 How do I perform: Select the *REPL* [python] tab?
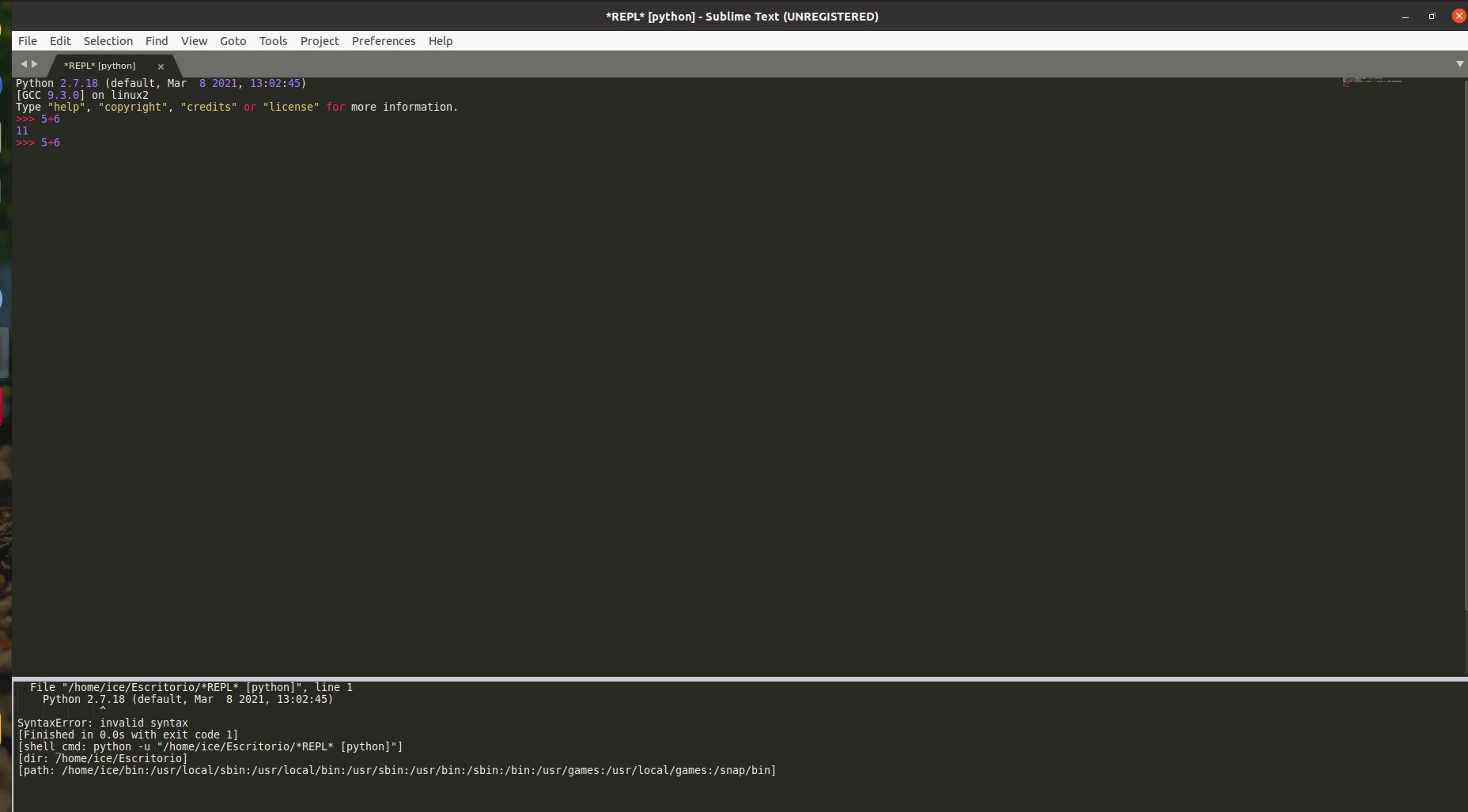click(100, 66)
